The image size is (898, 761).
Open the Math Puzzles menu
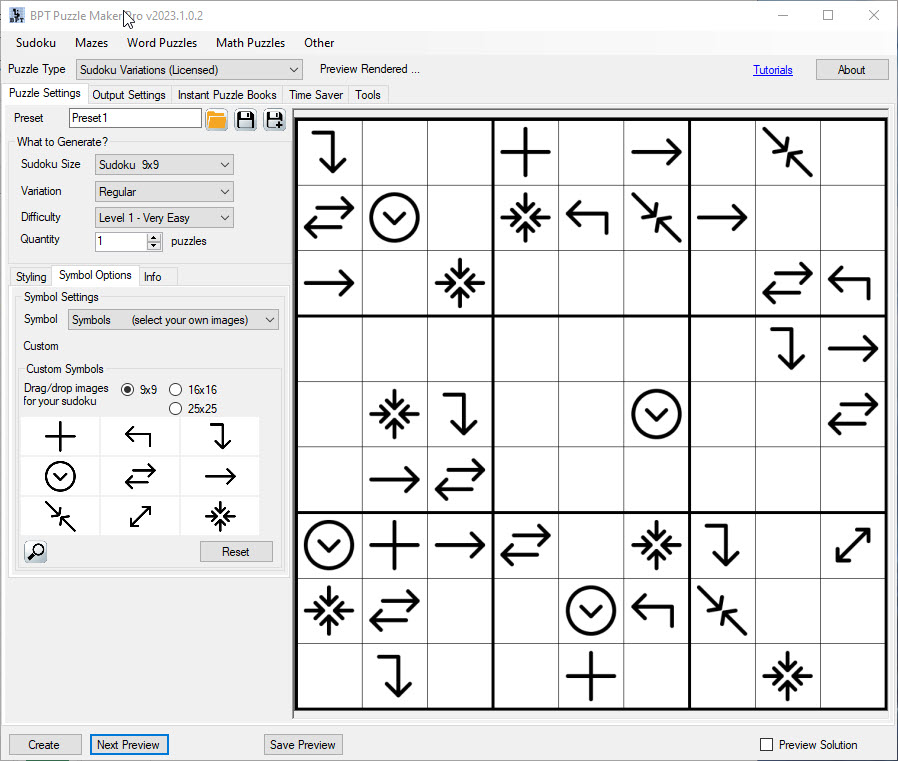[x=249, y=43]
